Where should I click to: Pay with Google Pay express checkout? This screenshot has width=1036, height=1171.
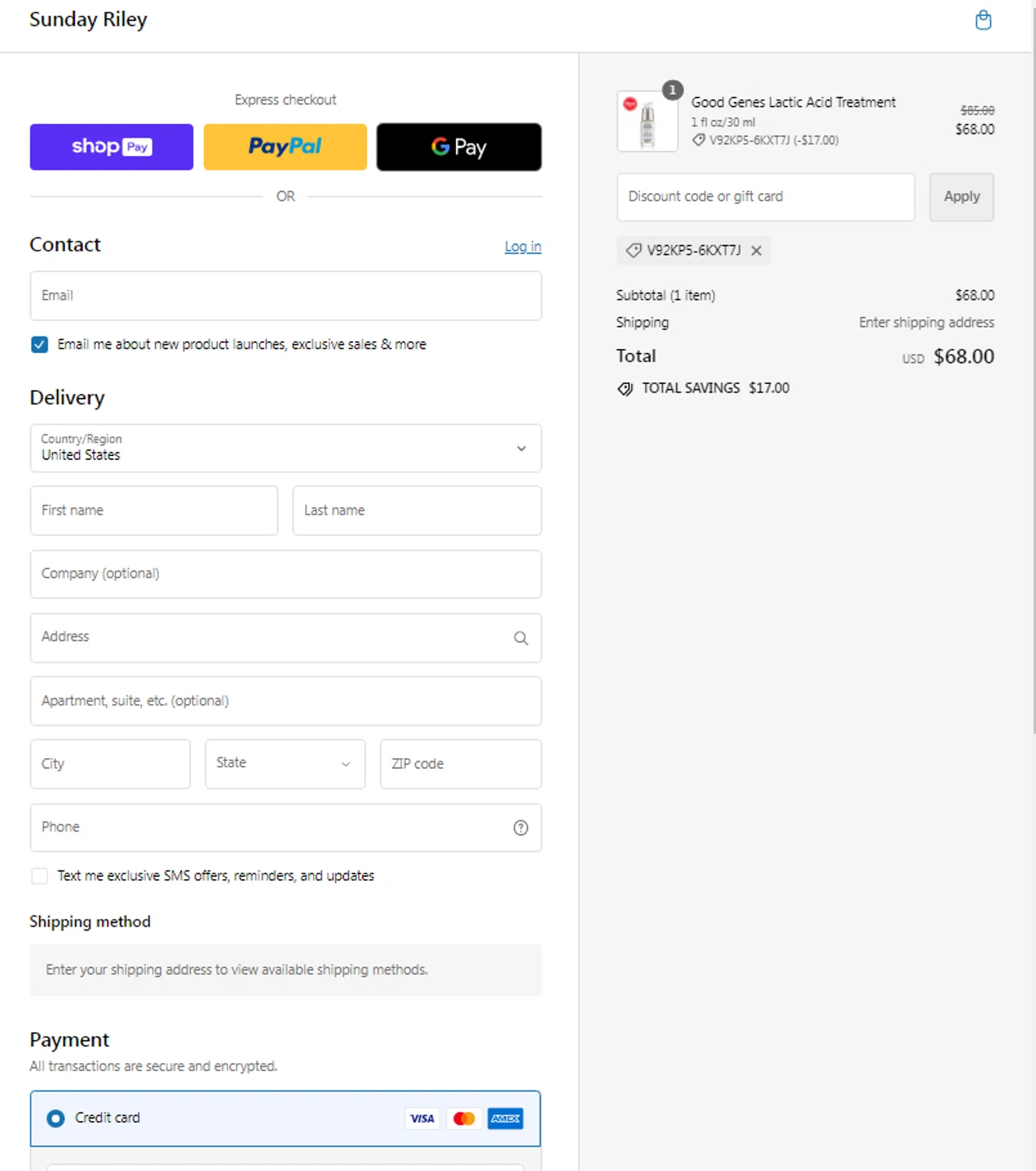click(x=459, y=147)
